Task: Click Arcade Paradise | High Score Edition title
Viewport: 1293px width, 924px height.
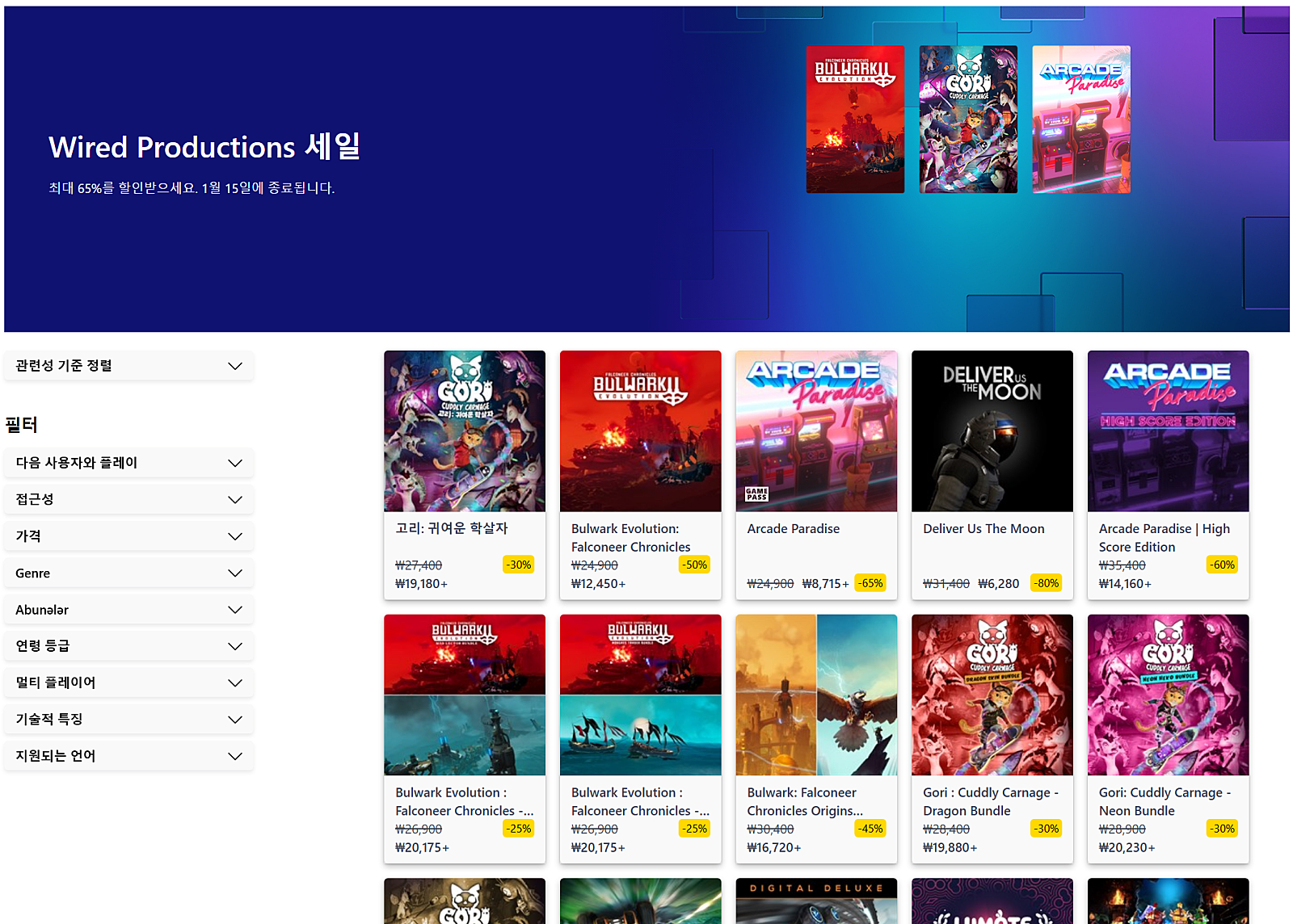Action: (1165, 538)
